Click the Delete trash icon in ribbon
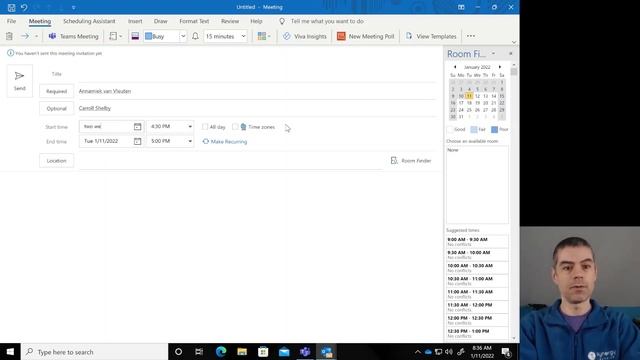 click(x=9, y=36)
